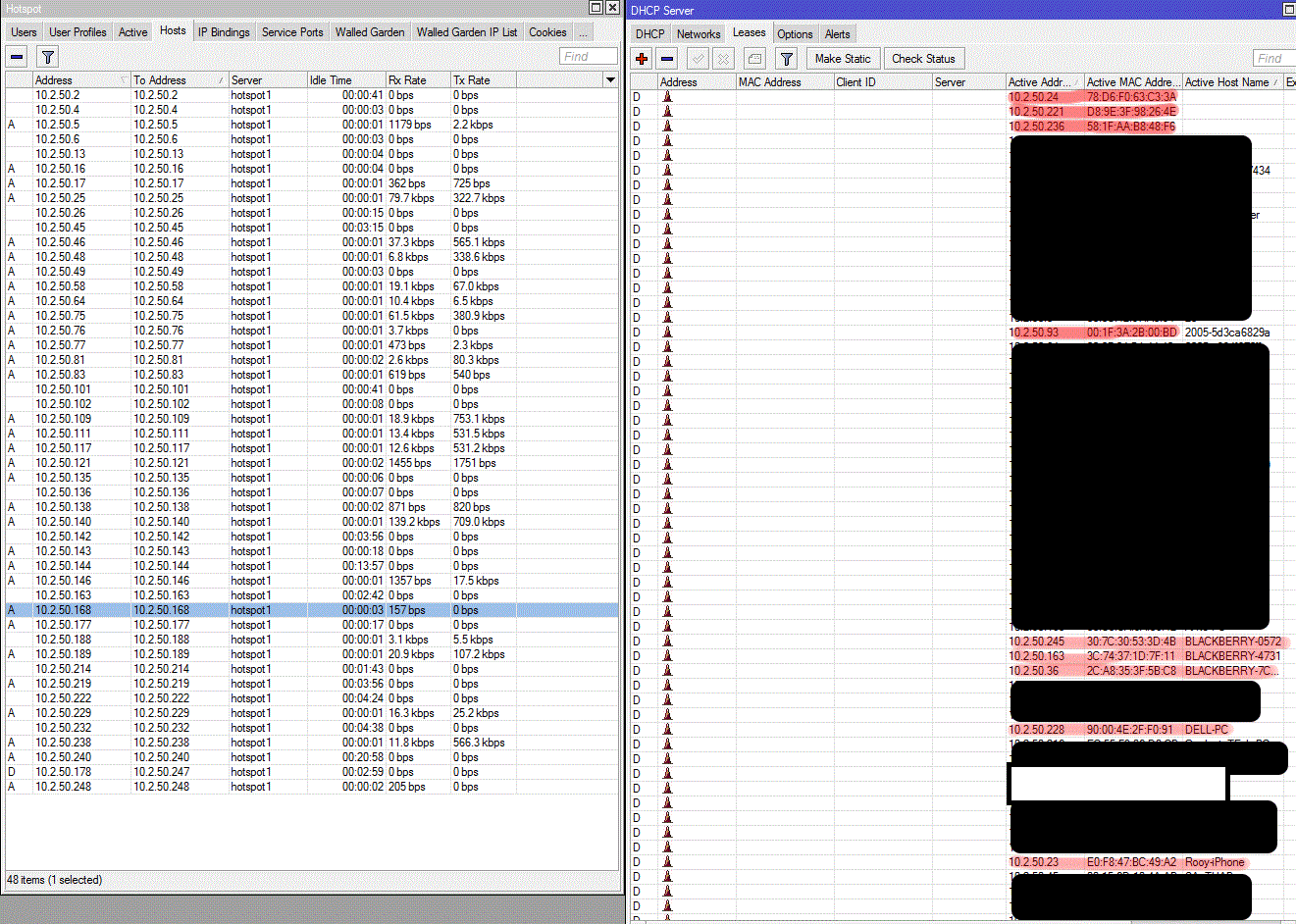This screenshot has height=924, width=1296.
Task: Select the selected host row 10.2.50.168
Action: (312, 610)
